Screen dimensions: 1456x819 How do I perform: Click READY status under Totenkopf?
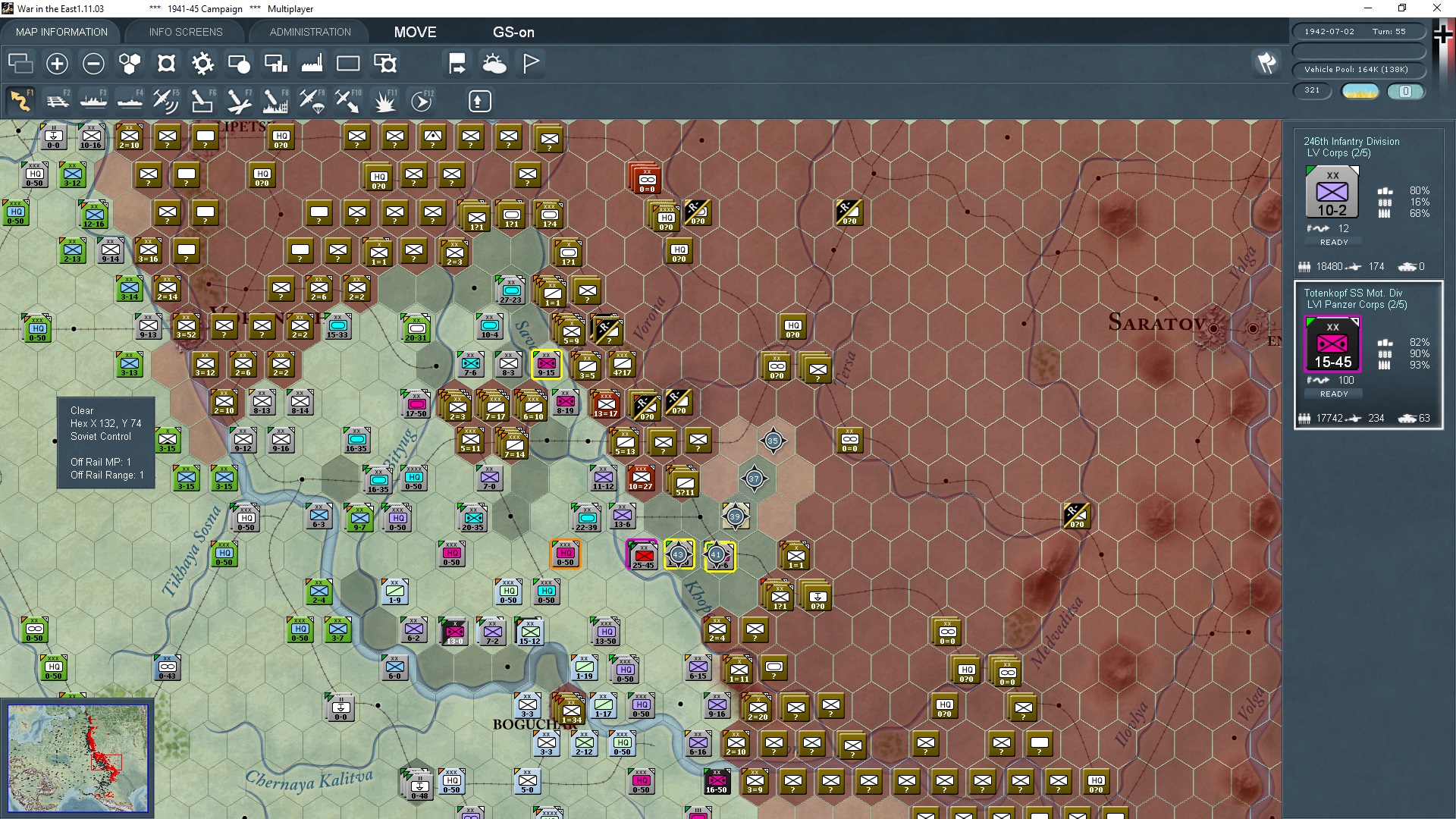click(x=1334, y=394)
